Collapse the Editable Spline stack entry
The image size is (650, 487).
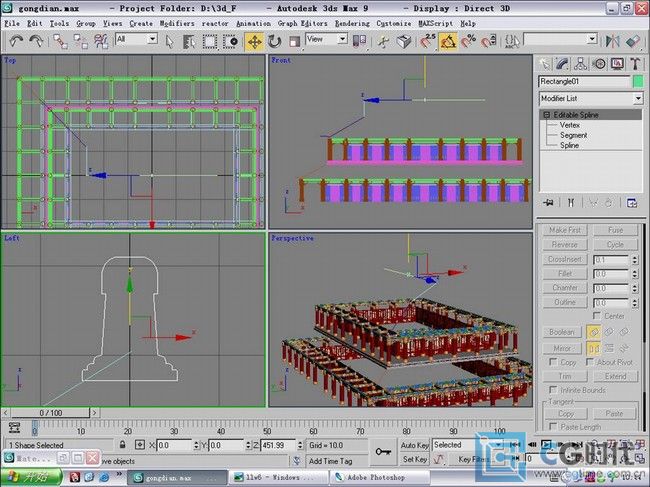(547, 115)
